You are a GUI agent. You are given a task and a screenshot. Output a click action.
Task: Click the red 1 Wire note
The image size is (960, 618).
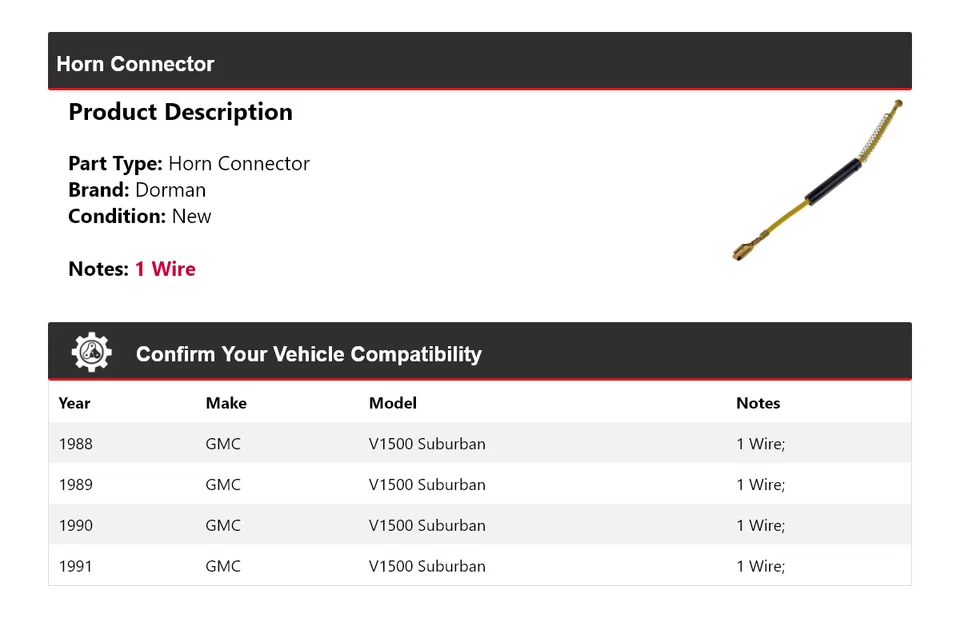coord(165,269)
